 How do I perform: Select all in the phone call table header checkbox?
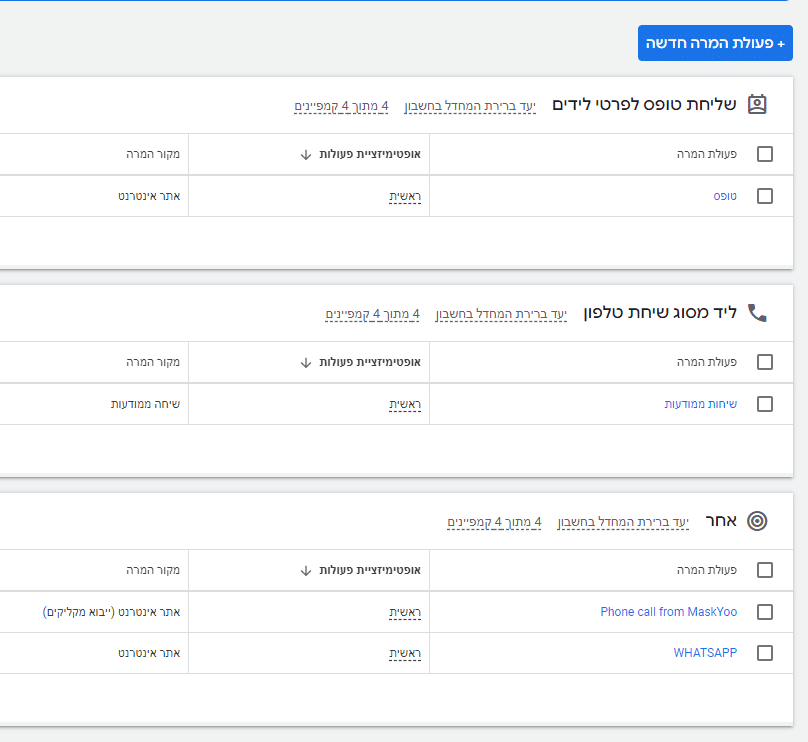click(765, 362)
